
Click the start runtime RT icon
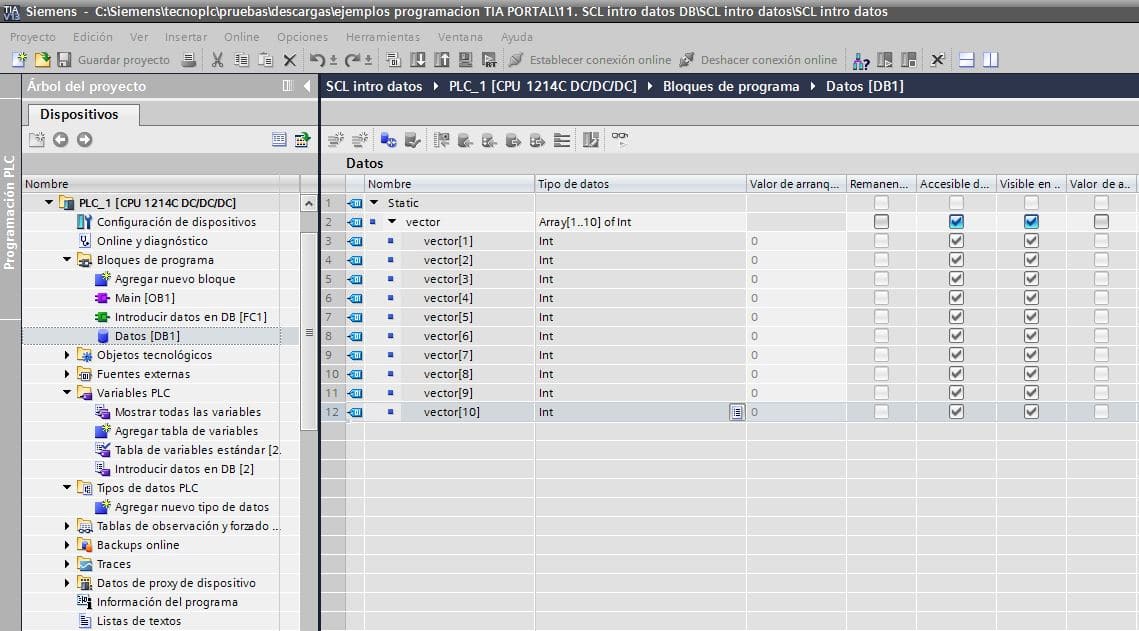(x=489, y=60)
